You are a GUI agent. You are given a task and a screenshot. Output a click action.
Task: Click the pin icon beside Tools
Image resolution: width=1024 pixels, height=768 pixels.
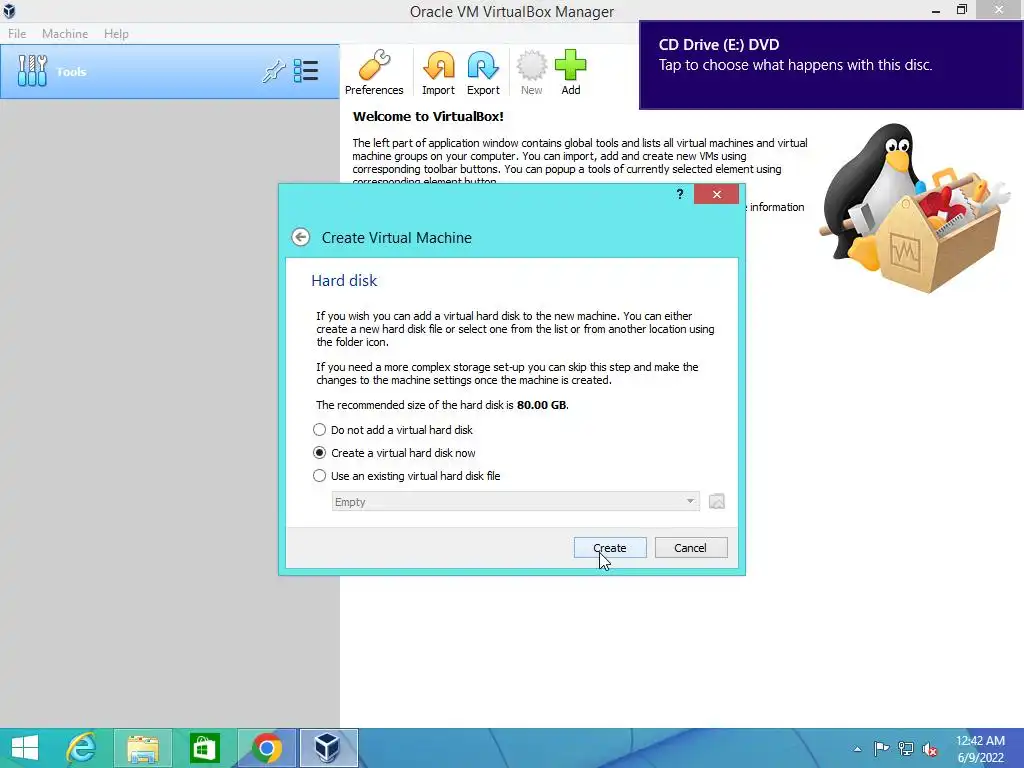click(274, 71)
